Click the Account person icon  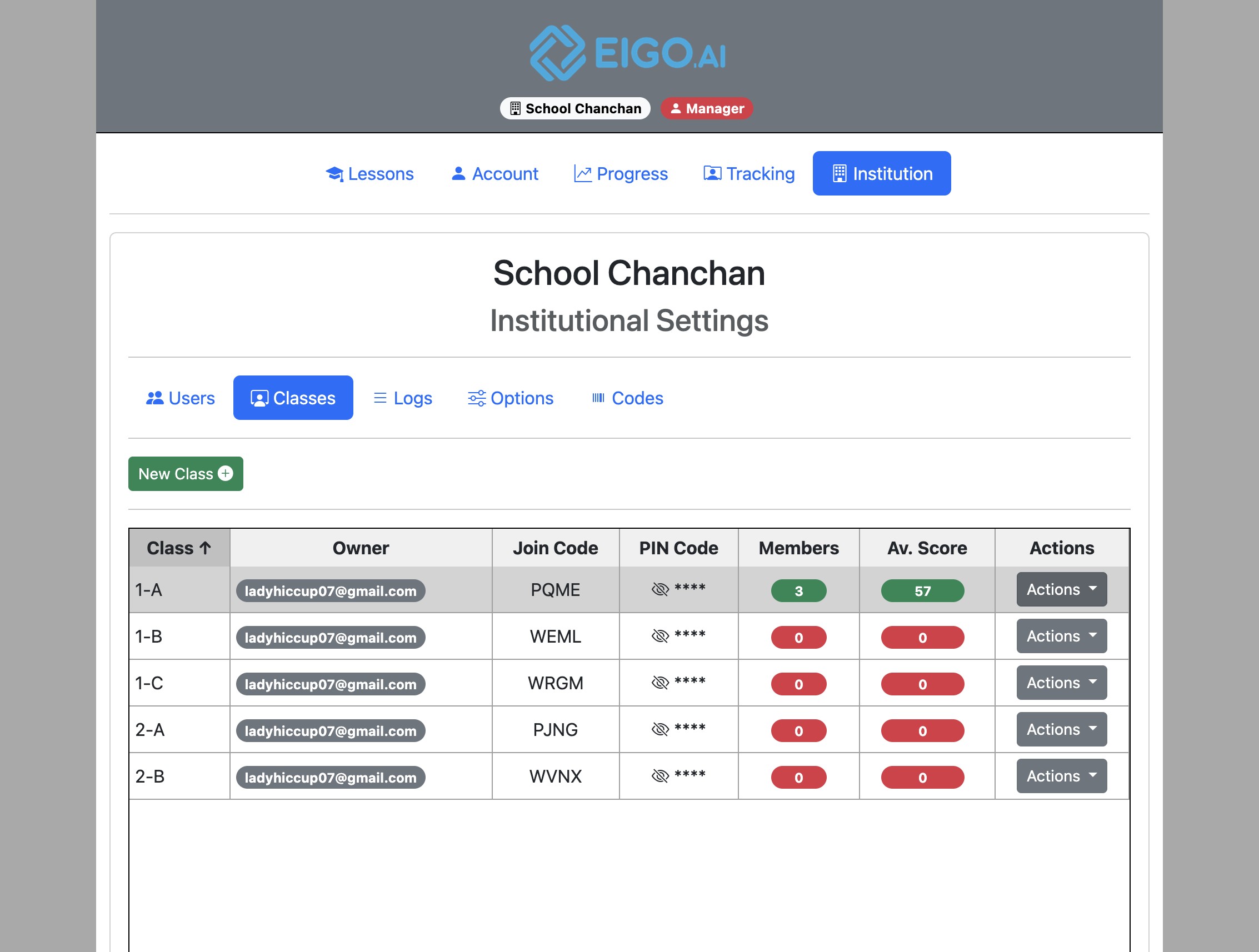pos(458,173)
